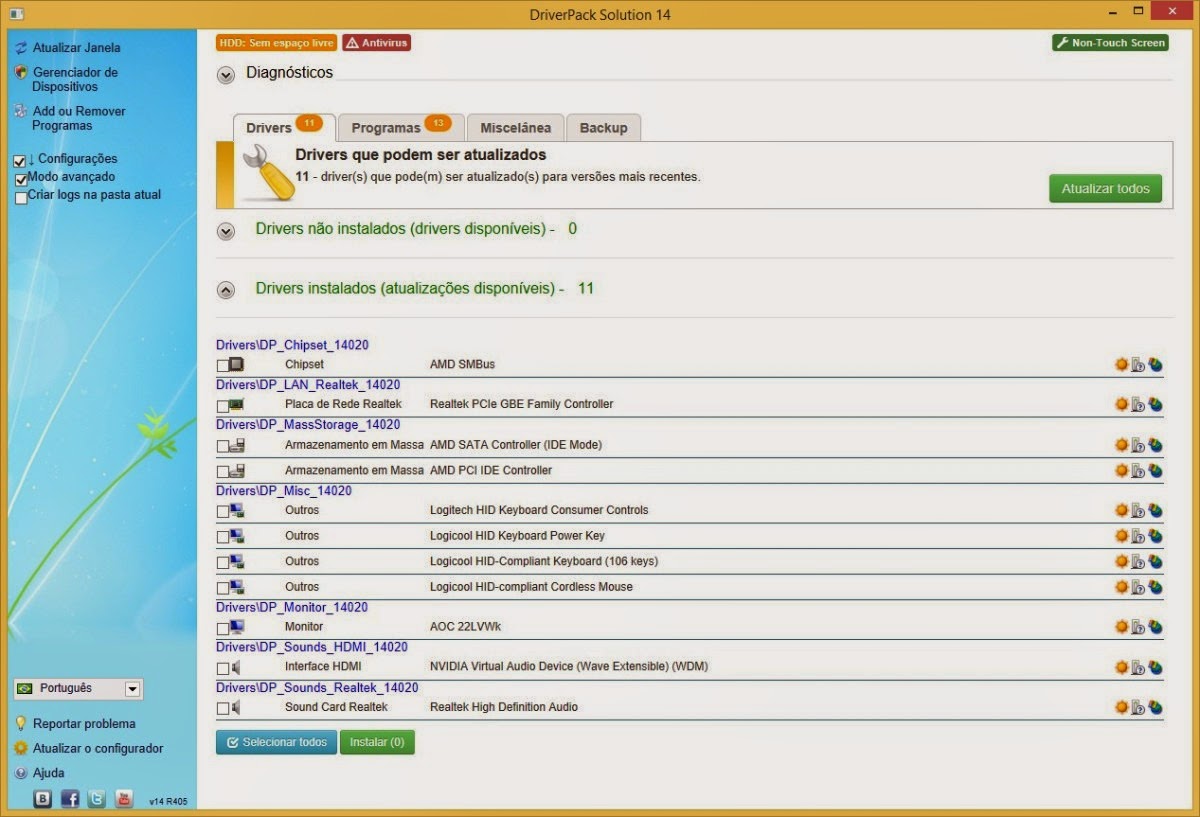Viewport: 1200px width, 817px height.
Task: Click the Non-Touch Screen button
Action: 1110,43
